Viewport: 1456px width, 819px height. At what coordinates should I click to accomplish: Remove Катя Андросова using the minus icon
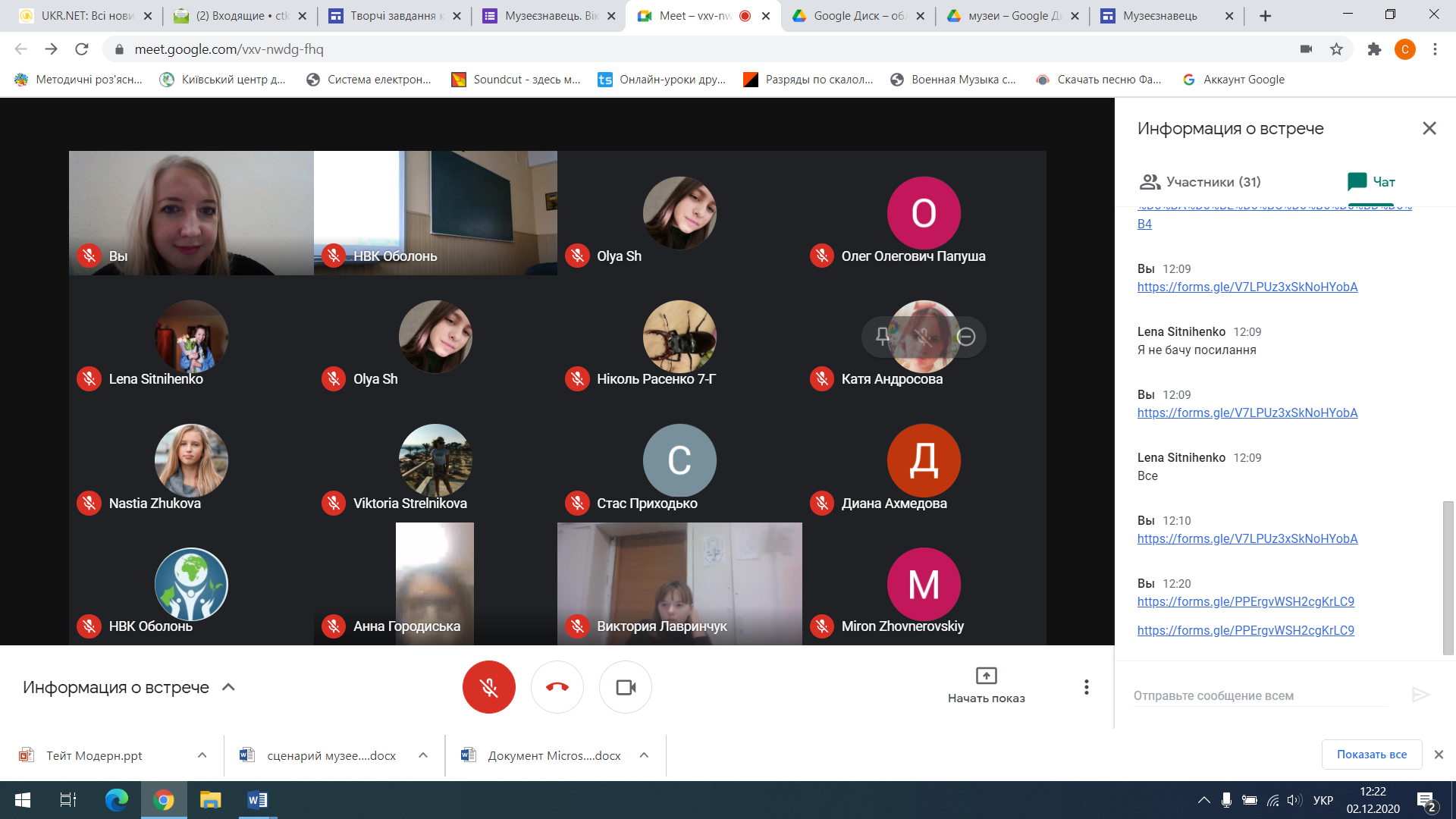click(x=965, y=336)
